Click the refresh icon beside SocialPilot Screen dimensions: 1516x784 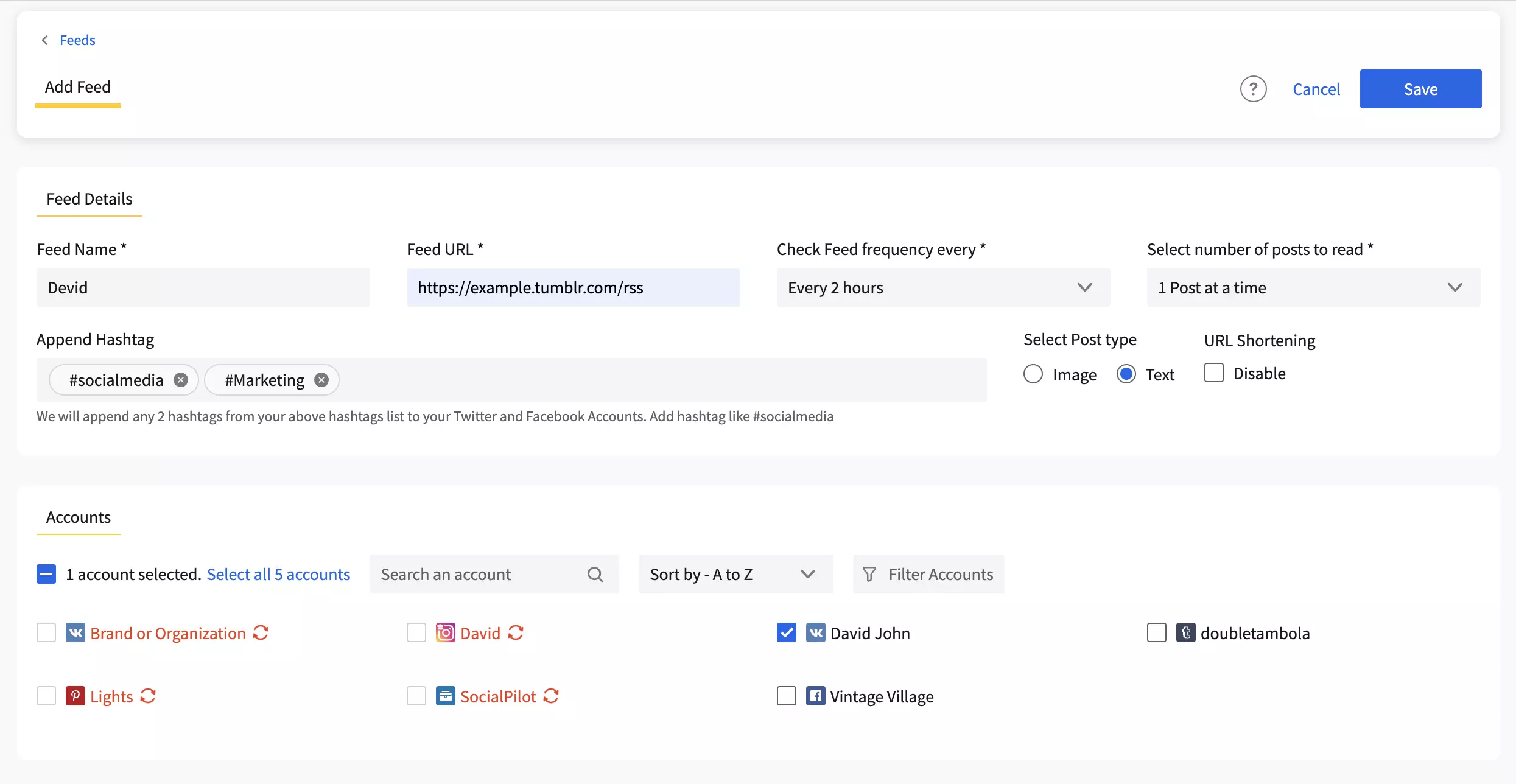(551, 696)
